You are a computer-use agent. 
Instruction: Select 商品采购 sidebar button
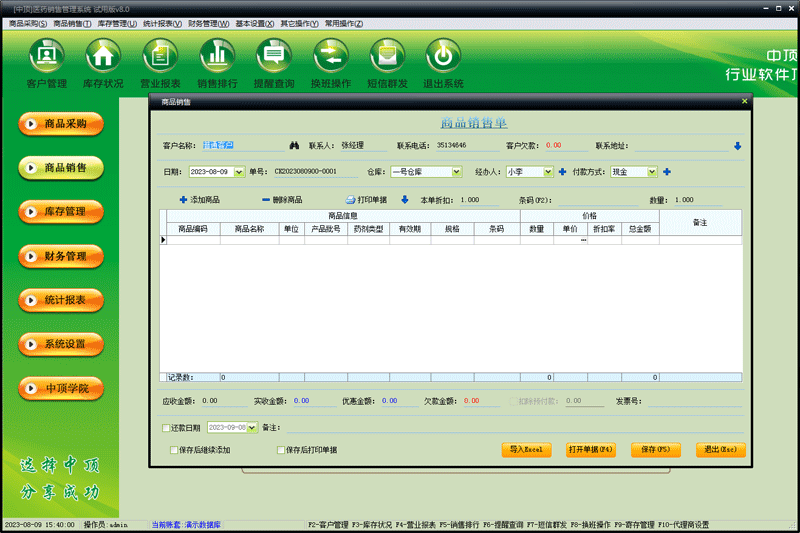point(61,124)
